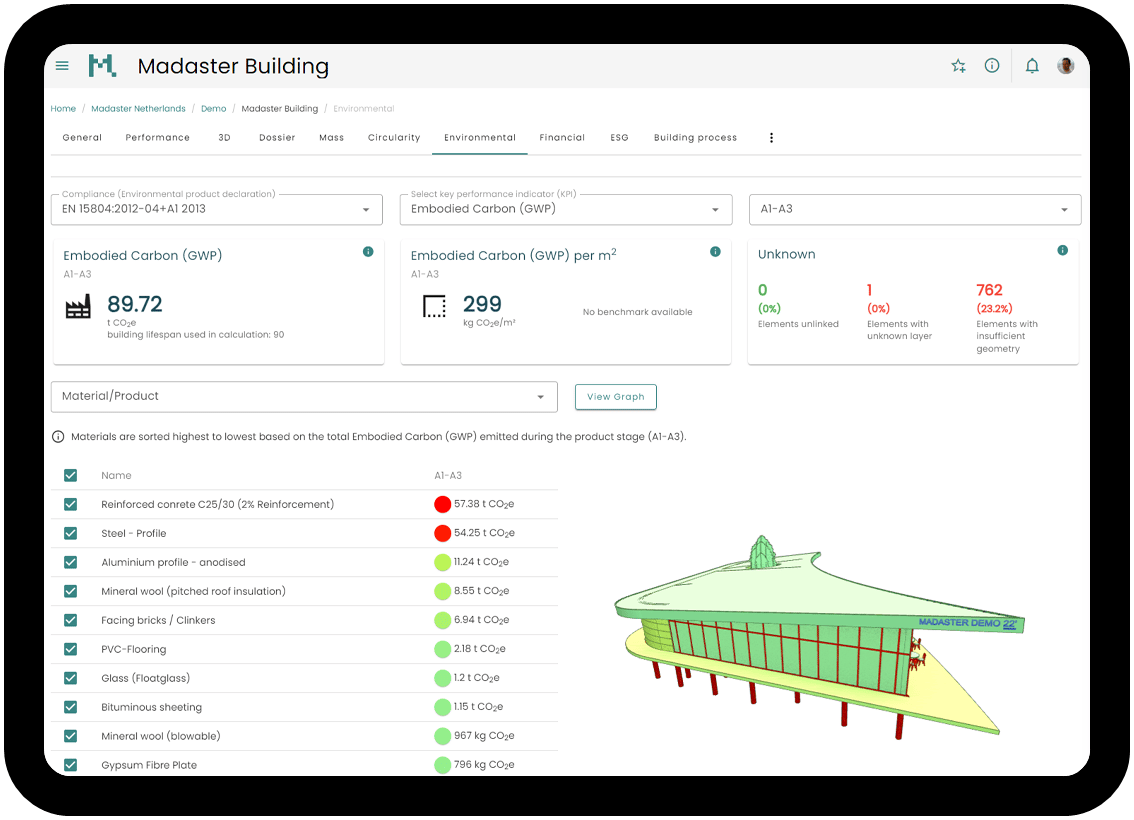The width and height of the screenshot is (1134, 820).
Task: Expand the A1-A3 stage dropdown
Action: (x=915, y=209)
